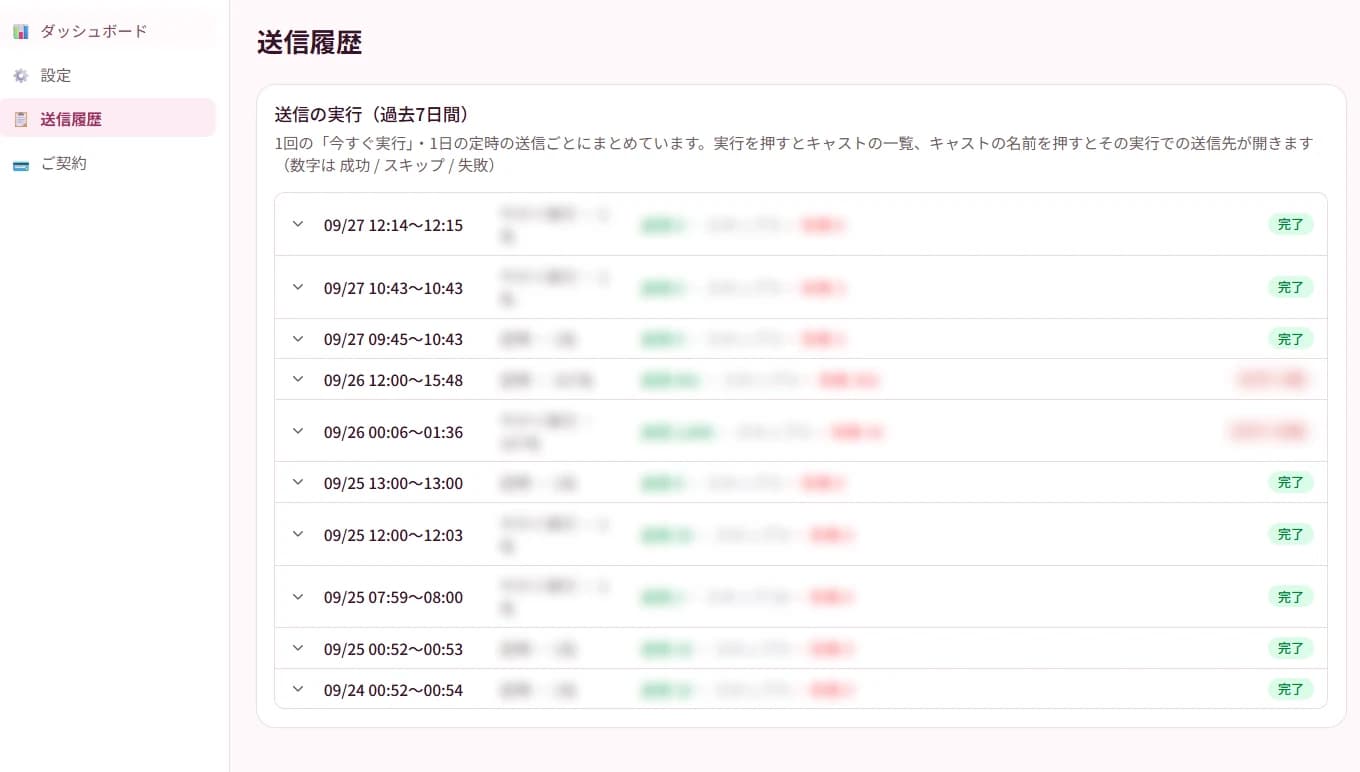Screen dimensions: 1360x772
Task: Click the 09/25 00:52～00:53 timestamp text
Action: (393, 649)
